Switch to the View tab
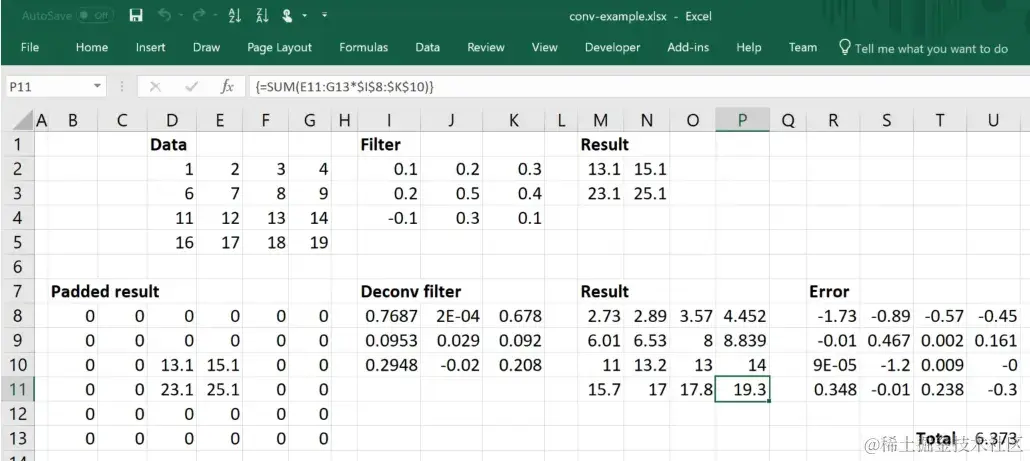Viewport: 1030px width, 461px height. pos(545,47)
